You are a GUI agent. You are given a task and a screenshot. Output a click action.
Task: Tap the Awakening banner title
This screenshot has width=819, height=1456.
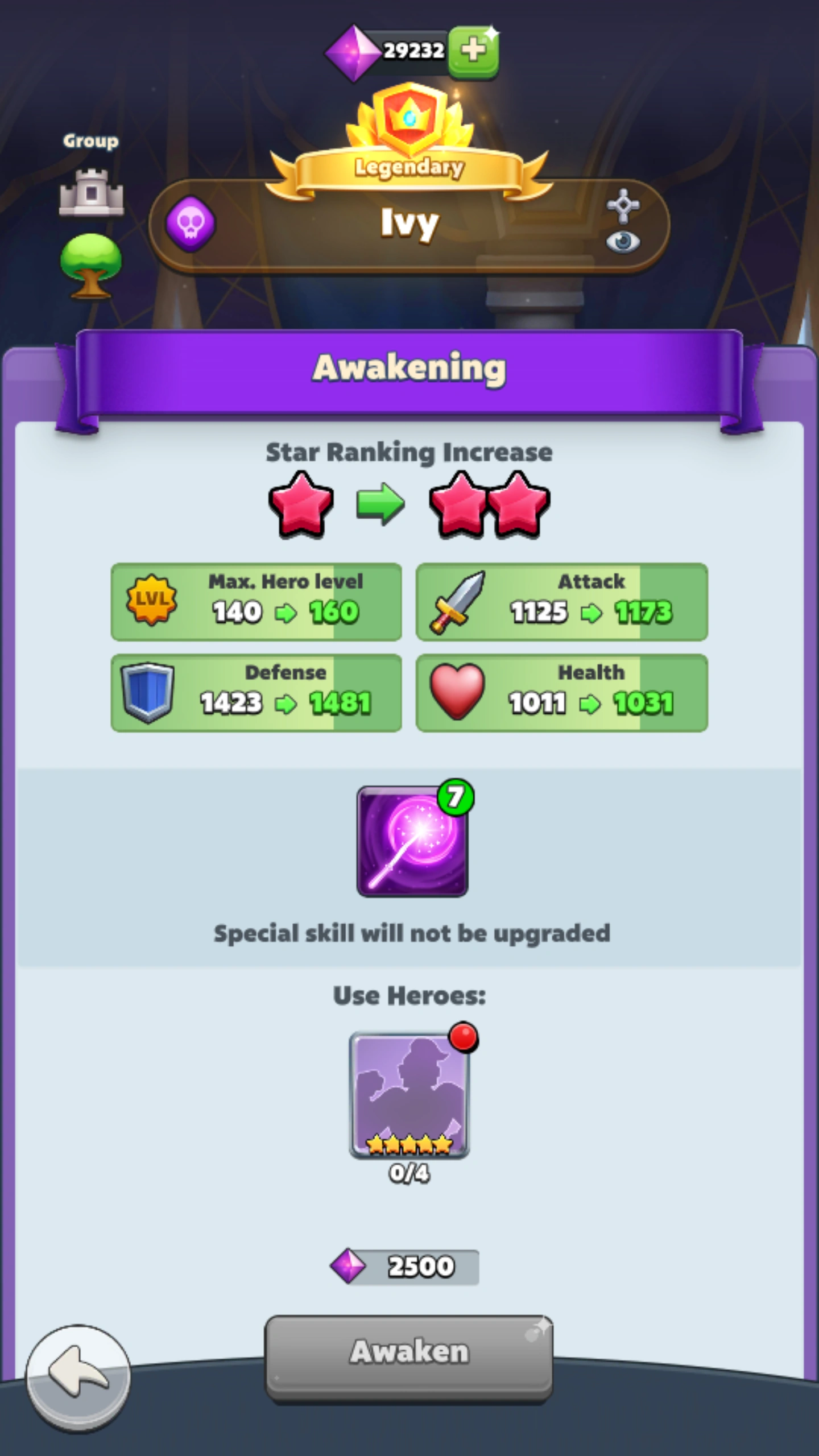[x=409, y=368]
